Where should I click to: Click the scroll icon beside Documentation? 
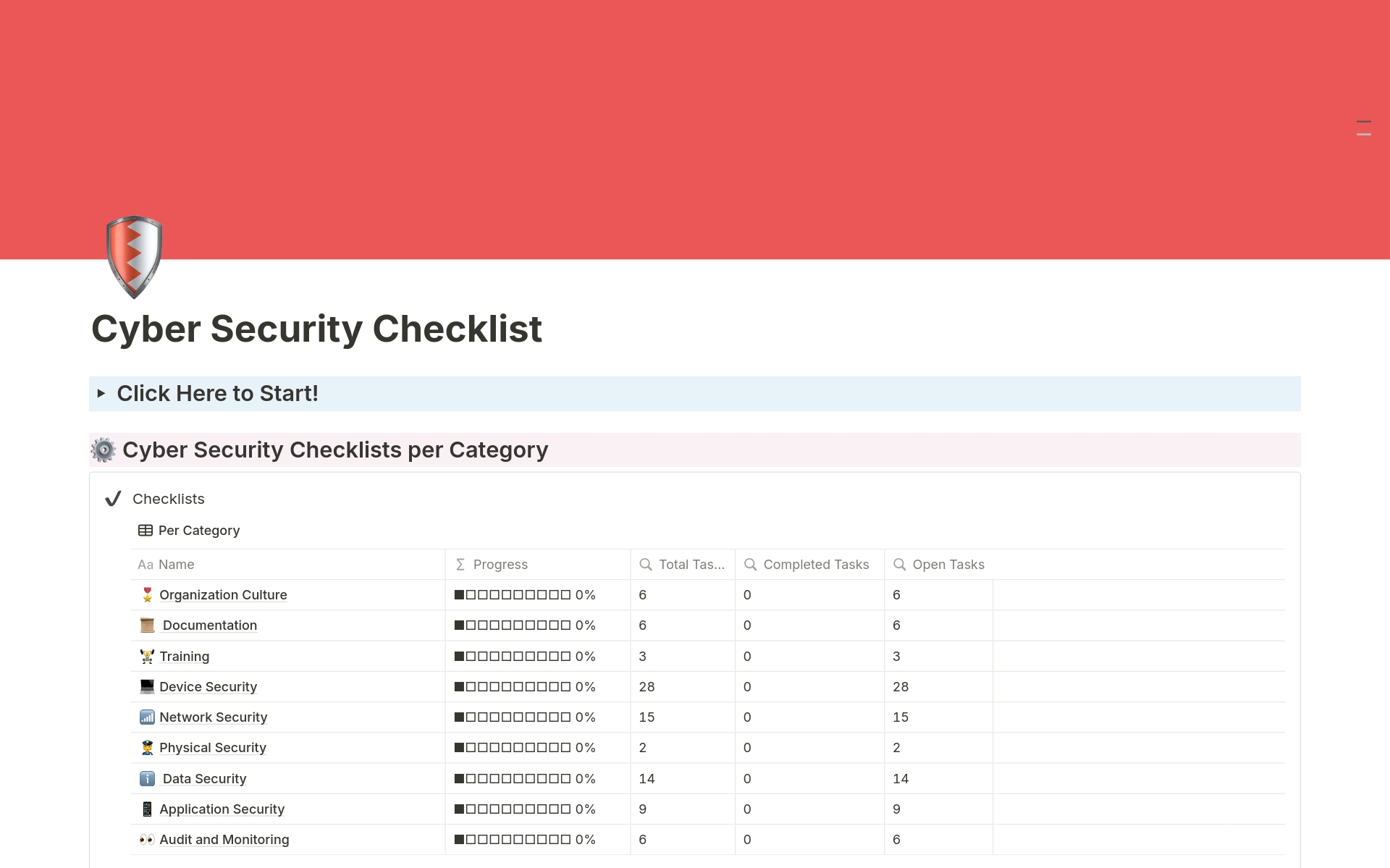(147, 625)
